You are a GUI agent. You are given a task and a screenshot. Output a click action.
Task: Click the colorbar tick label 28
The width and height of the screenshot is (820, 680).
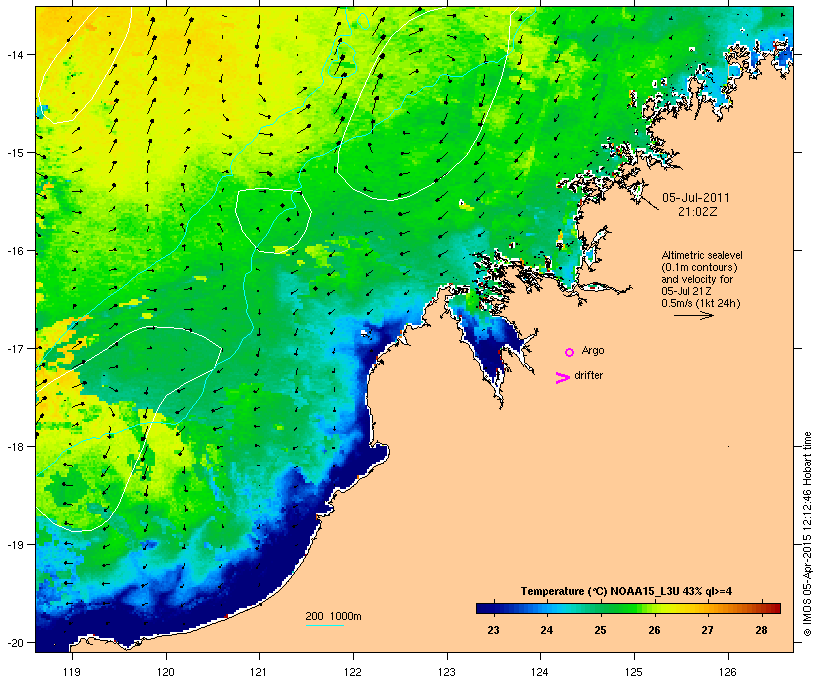point(761,630)
